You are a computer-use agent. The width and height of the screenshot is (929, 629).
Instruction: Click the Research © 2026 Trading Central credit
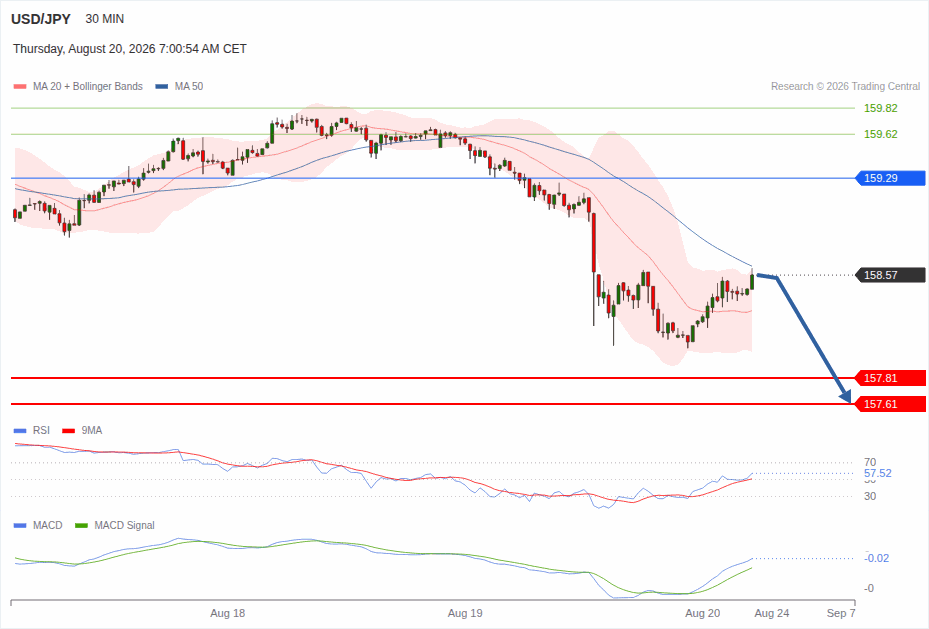coord(845,86)
